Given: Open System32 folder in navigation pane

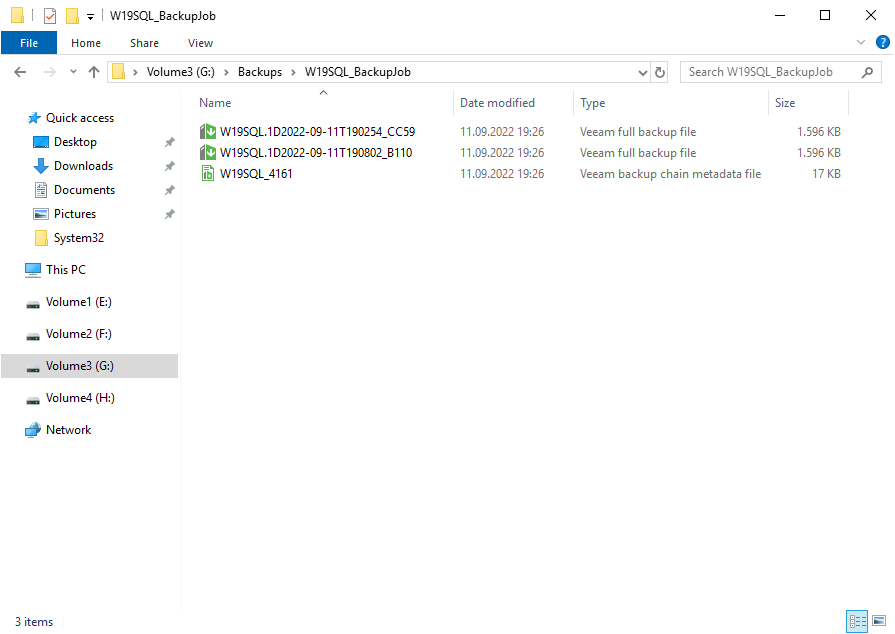Looking at the screenshot, I should (x=79, y=238).
